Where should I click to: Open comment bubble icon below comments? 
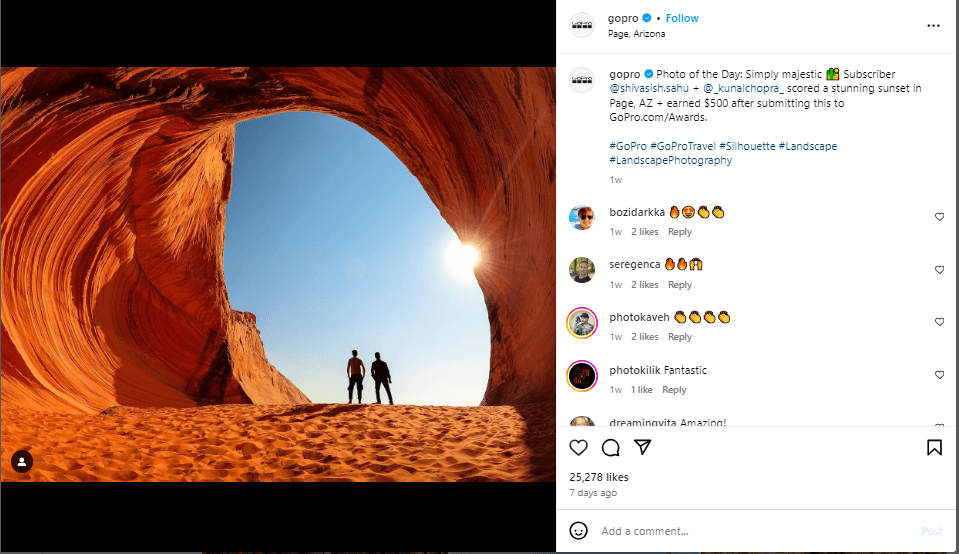pos(610,448)
